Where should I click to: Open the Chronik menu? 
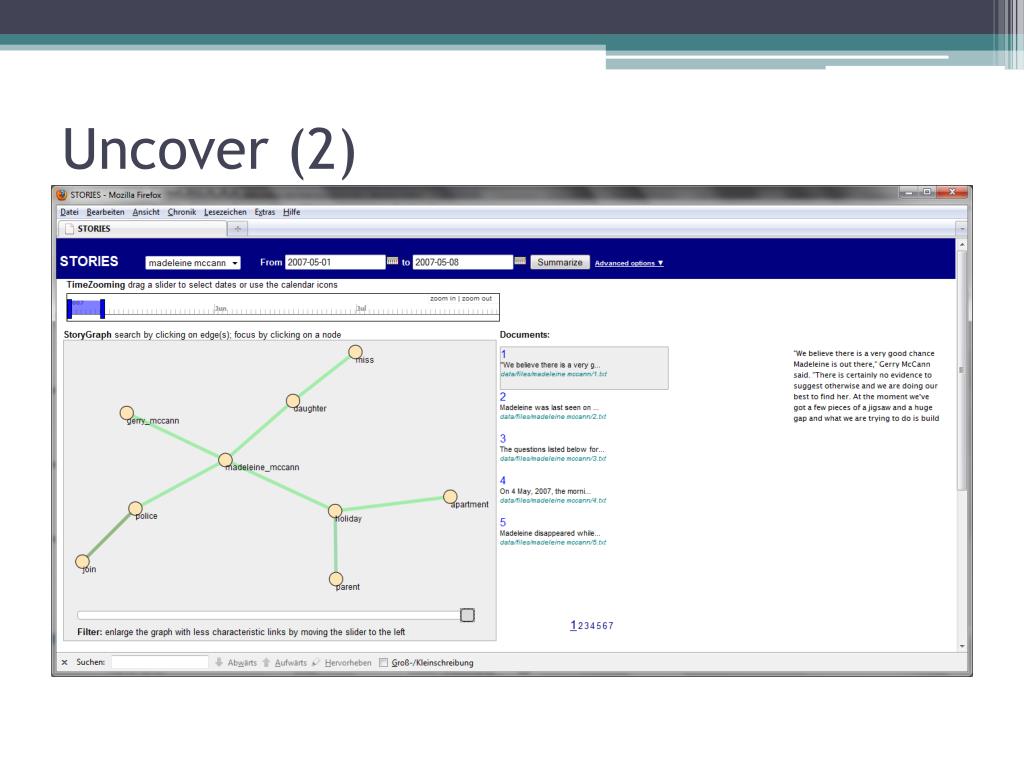[182, 212]
